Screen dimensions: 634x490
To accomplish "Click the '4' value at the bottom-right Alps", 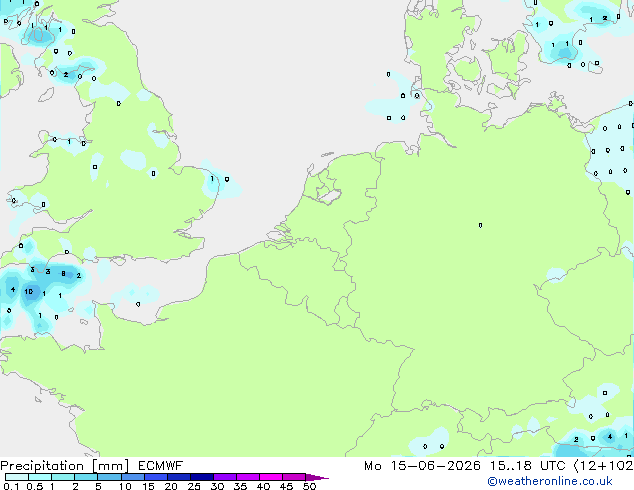I will pyautogui.click(x=610, y=437).
